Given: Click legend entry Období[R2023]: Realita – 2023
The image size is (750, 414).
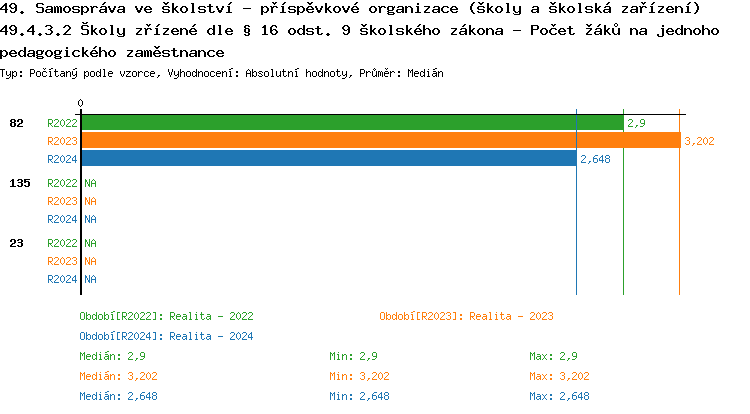Looking at the screenshot, I should pyautogui.click(x=466, y=316).
